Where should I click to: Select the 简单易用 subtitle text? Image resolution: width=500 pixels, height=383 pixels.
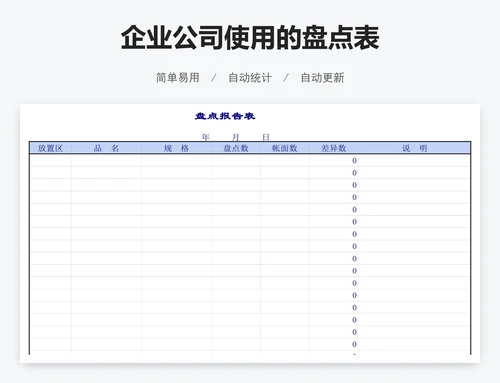click(x=178, y=78)
